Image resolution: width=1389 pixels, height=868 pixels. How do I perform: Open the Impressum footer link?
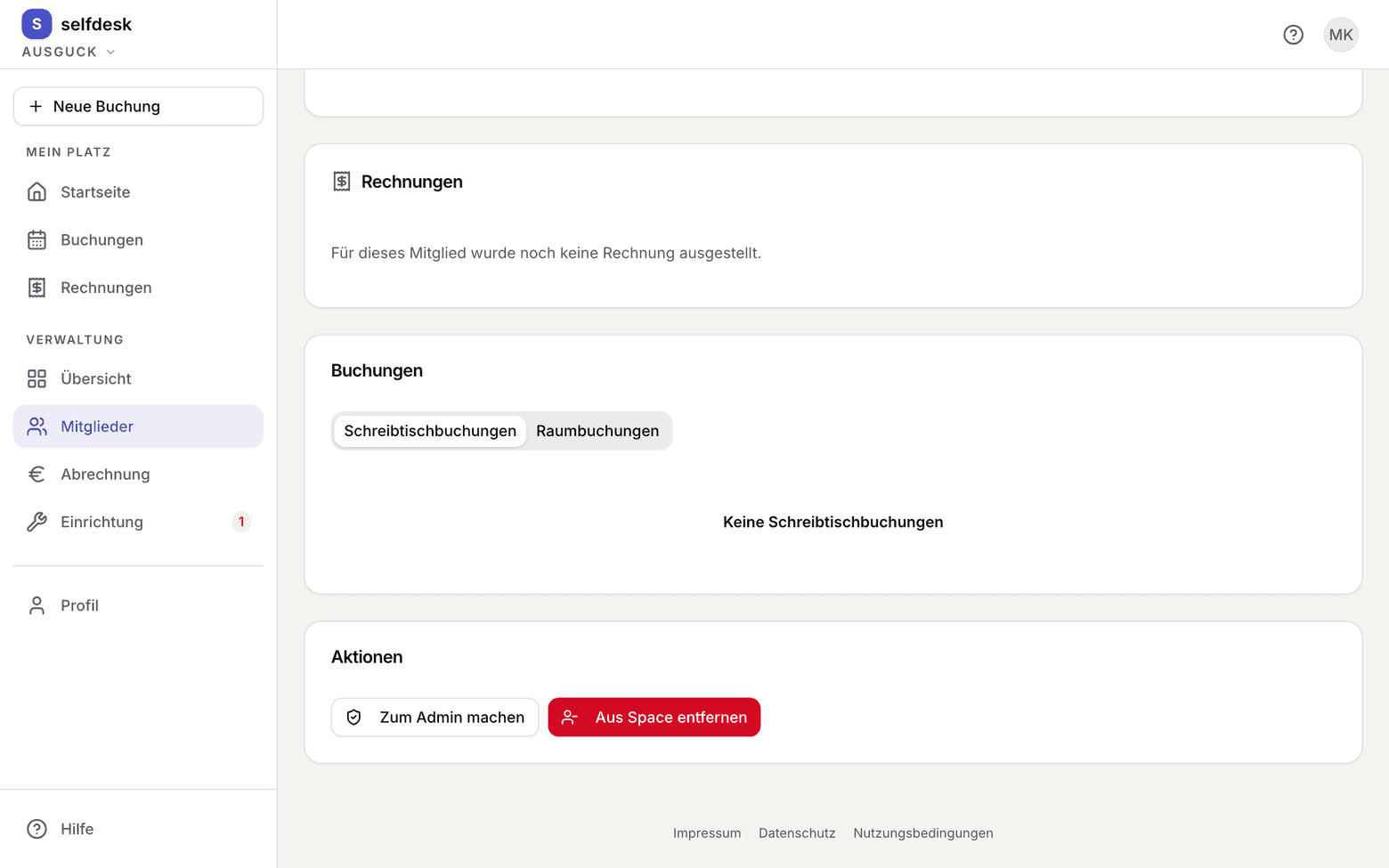click(707, 833)
